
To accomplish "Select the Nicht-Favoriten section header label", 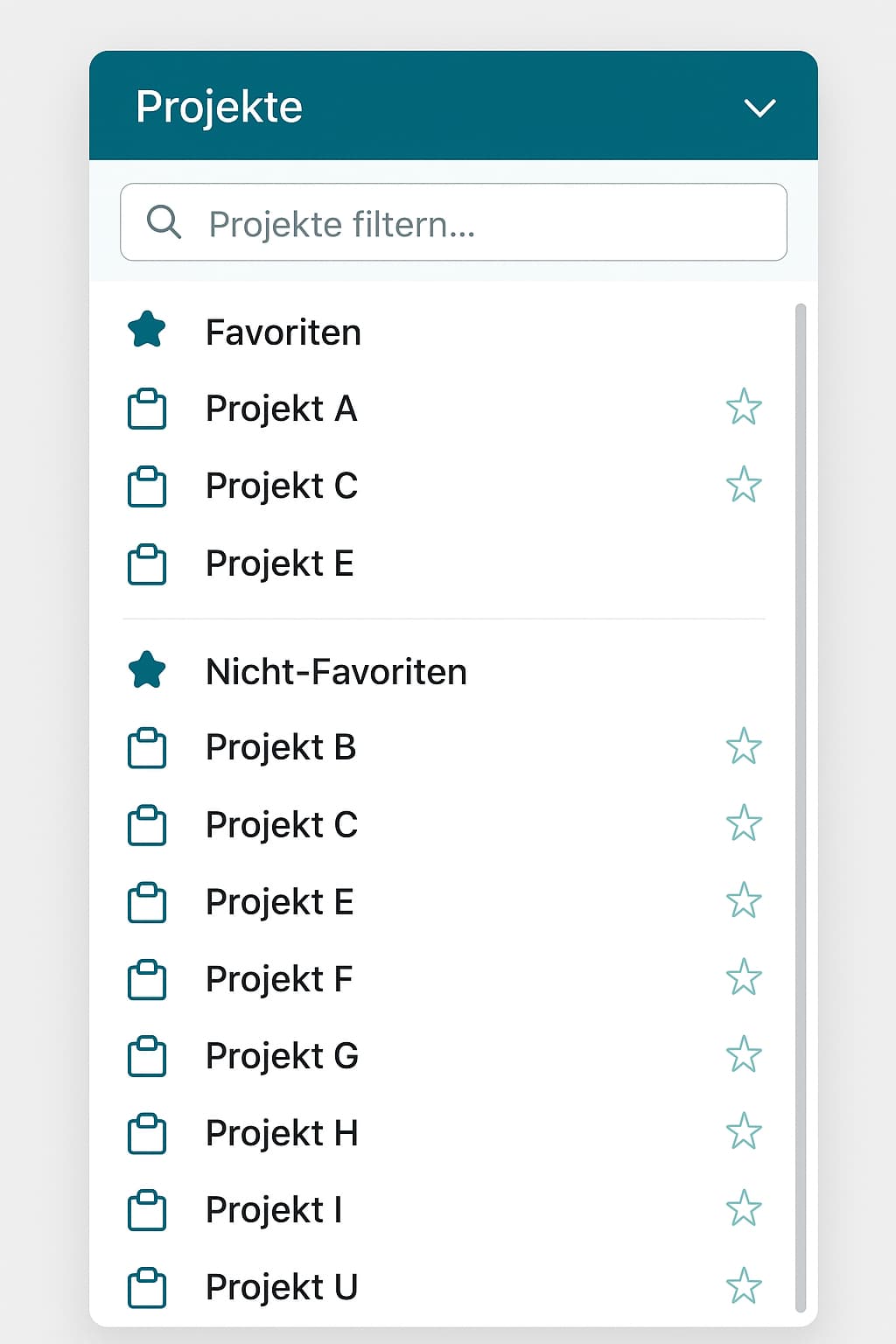I will [x=336, y=672].
